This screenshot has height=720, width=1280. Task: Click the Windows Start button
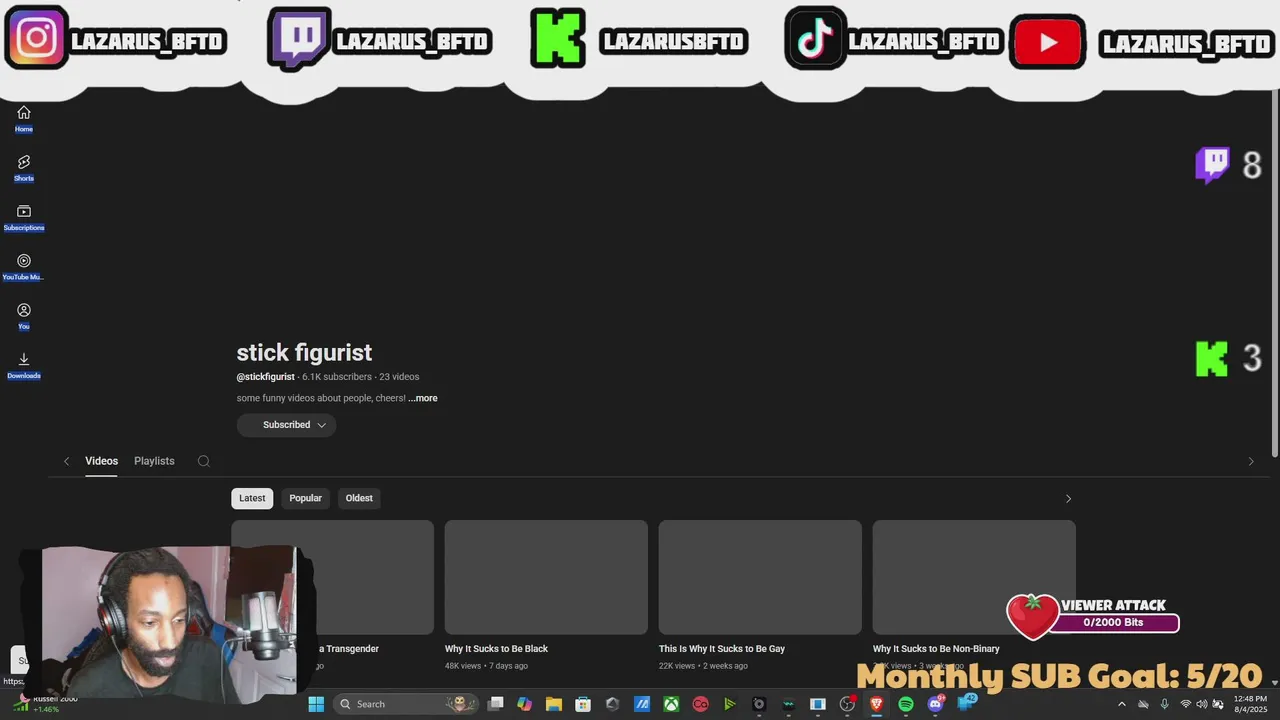pyautogui.click(x=316, y=704)
